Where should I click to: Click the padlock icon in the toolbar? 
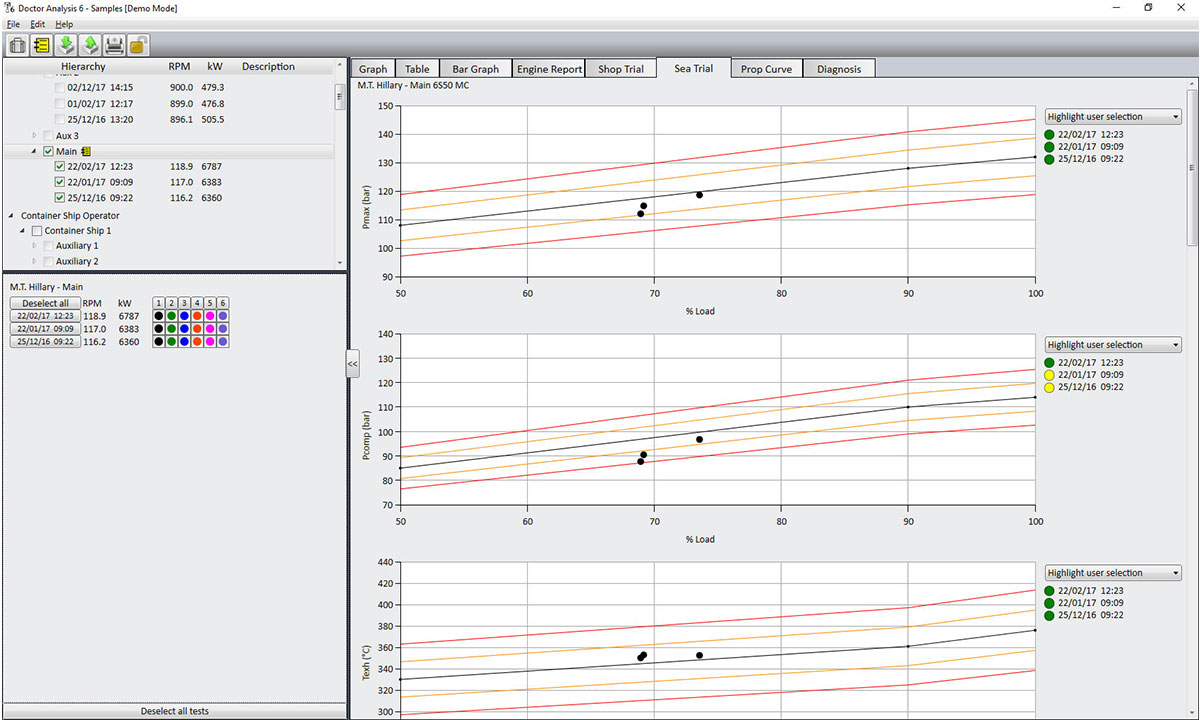coord(138,45)
